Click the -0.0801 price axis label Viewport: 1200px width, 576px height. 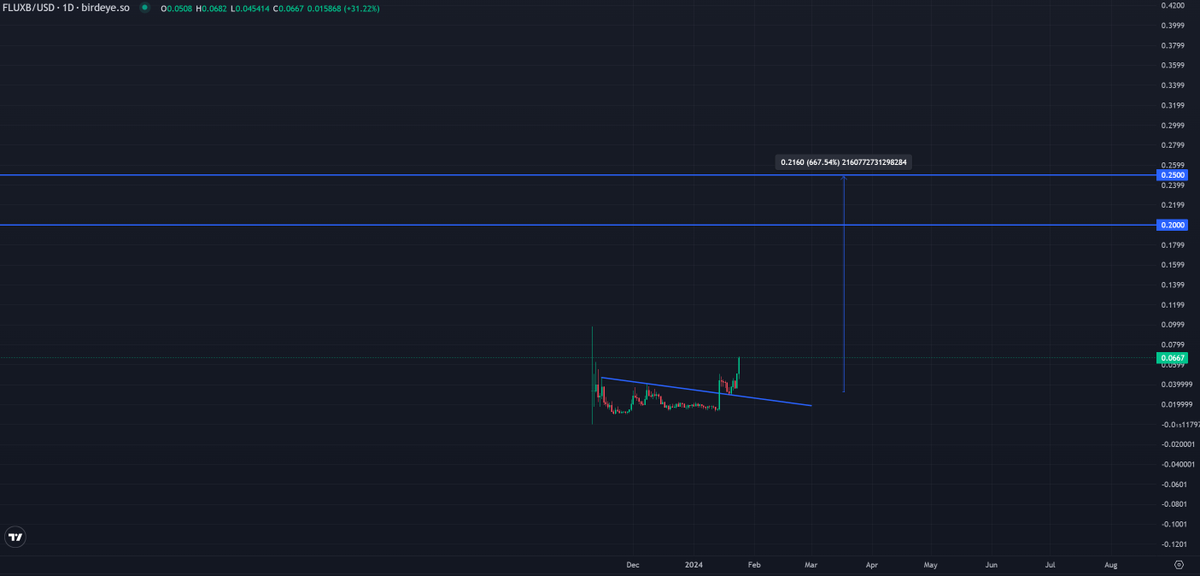click(x=1173, y=505)
